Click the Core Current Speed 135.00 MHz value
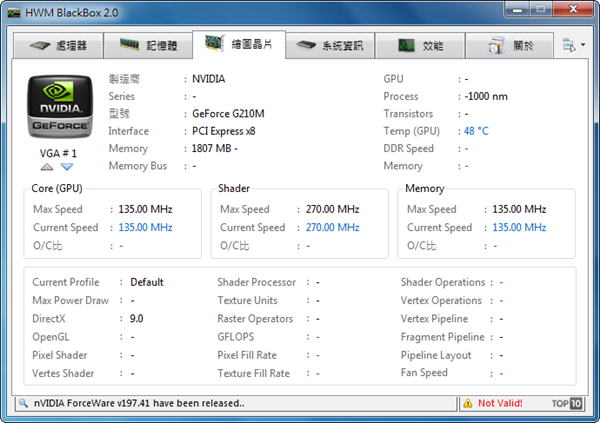 tap(145, 227)
